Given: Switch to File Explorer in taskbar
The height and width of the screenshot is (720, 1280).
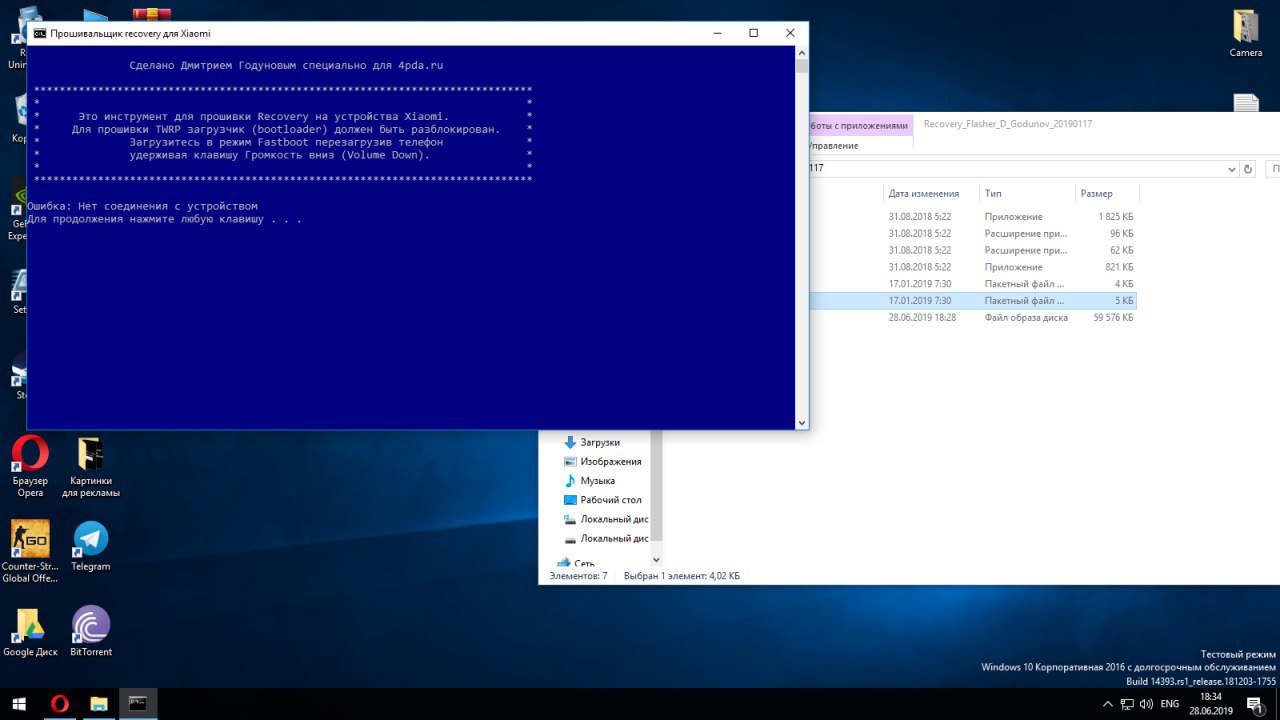Looking at the screenshot, I should coord(98,704).
